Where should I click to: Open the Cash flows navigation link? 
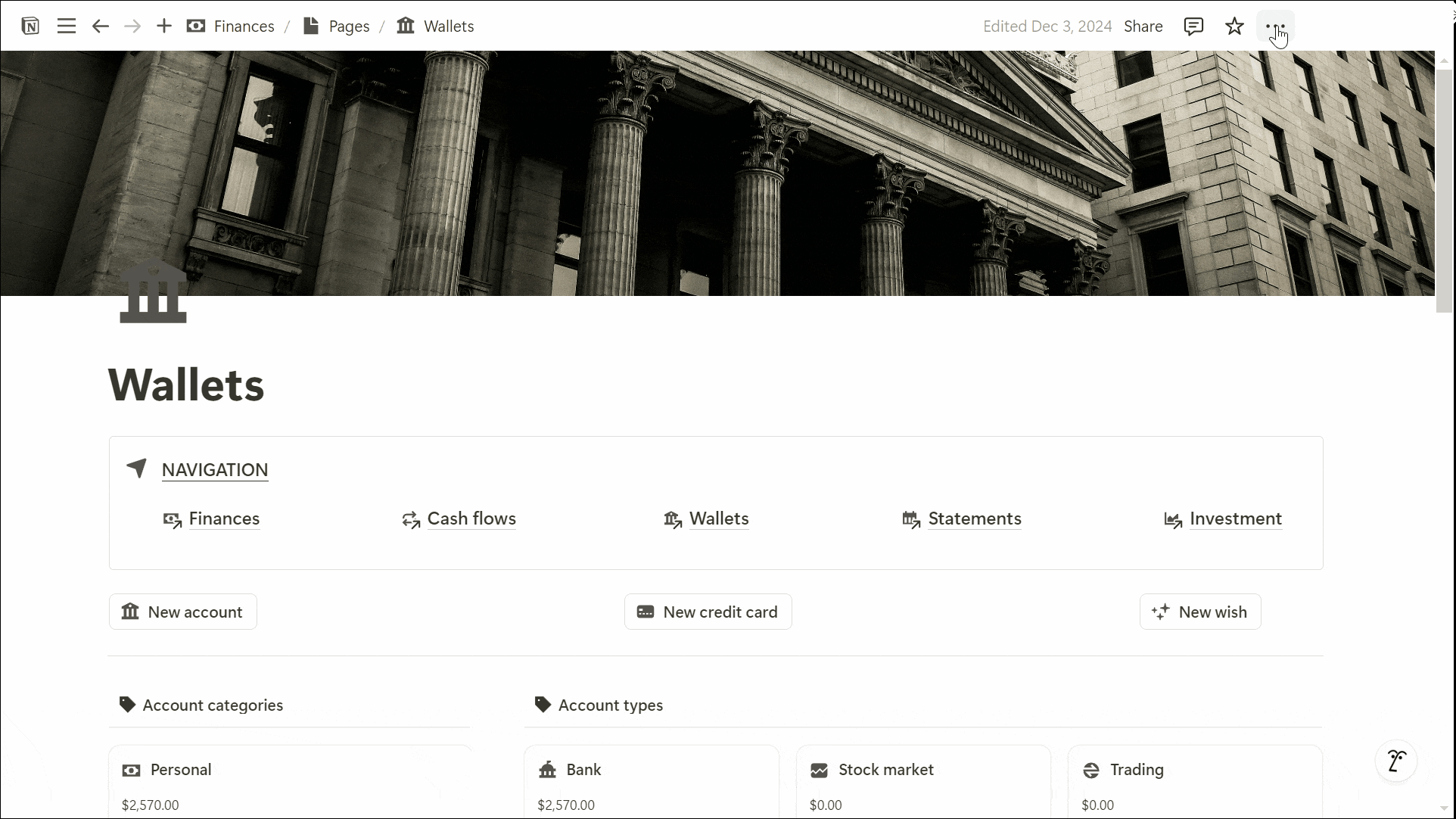pyautogui.click(x=471, y=518)
